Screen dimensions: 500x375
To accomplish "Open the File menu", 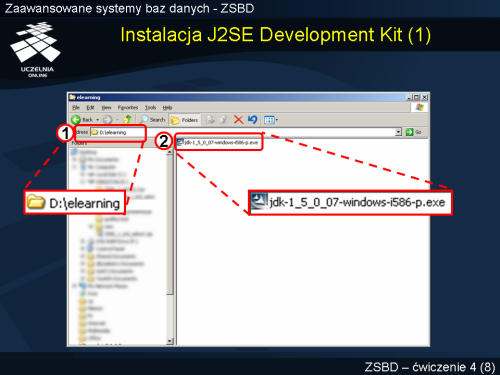I will [x=76, y=107].
